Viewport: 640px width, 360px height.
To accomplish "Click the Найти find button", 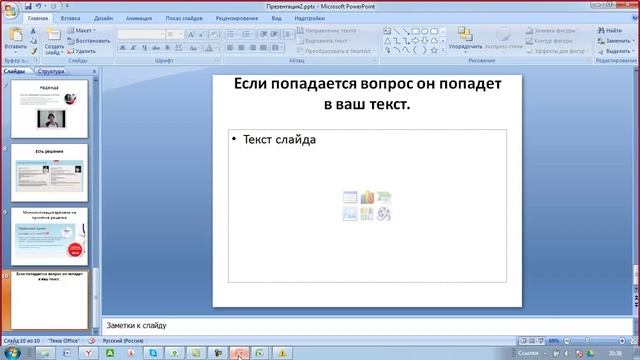I will click(610, 31).
